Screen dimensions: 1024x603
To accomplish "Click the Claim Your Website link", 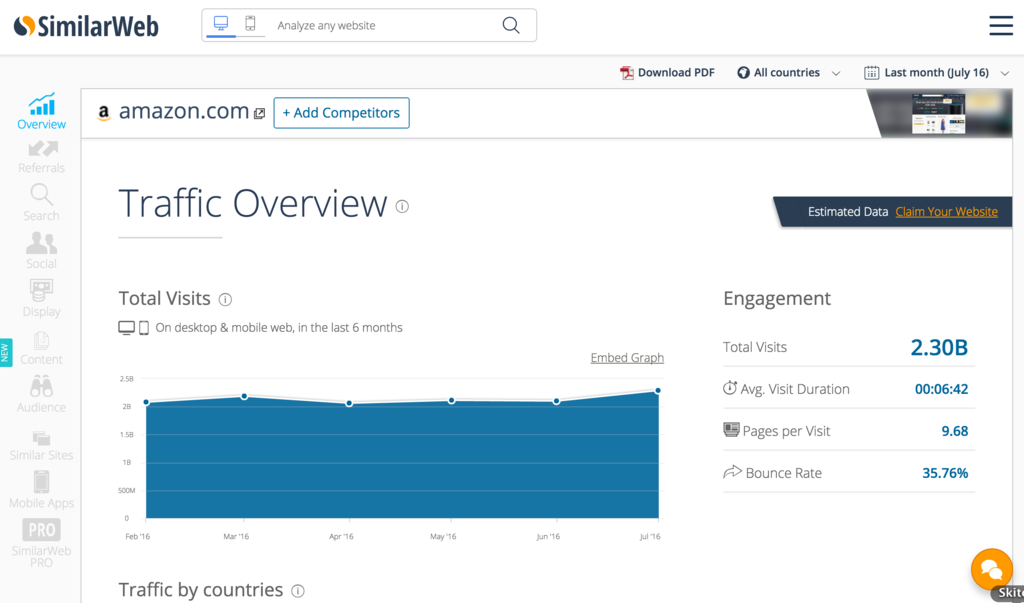I will [x=946, y=212].
